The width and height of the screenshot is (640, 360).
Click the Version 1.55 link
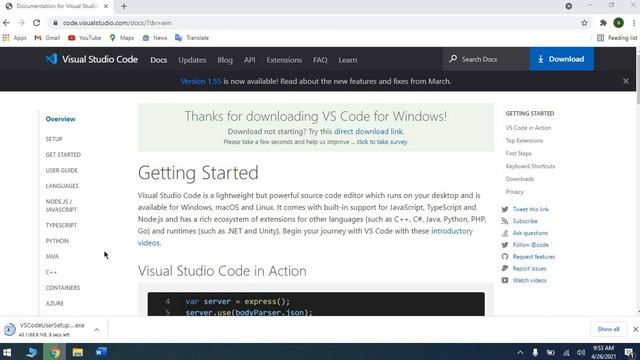200,81
